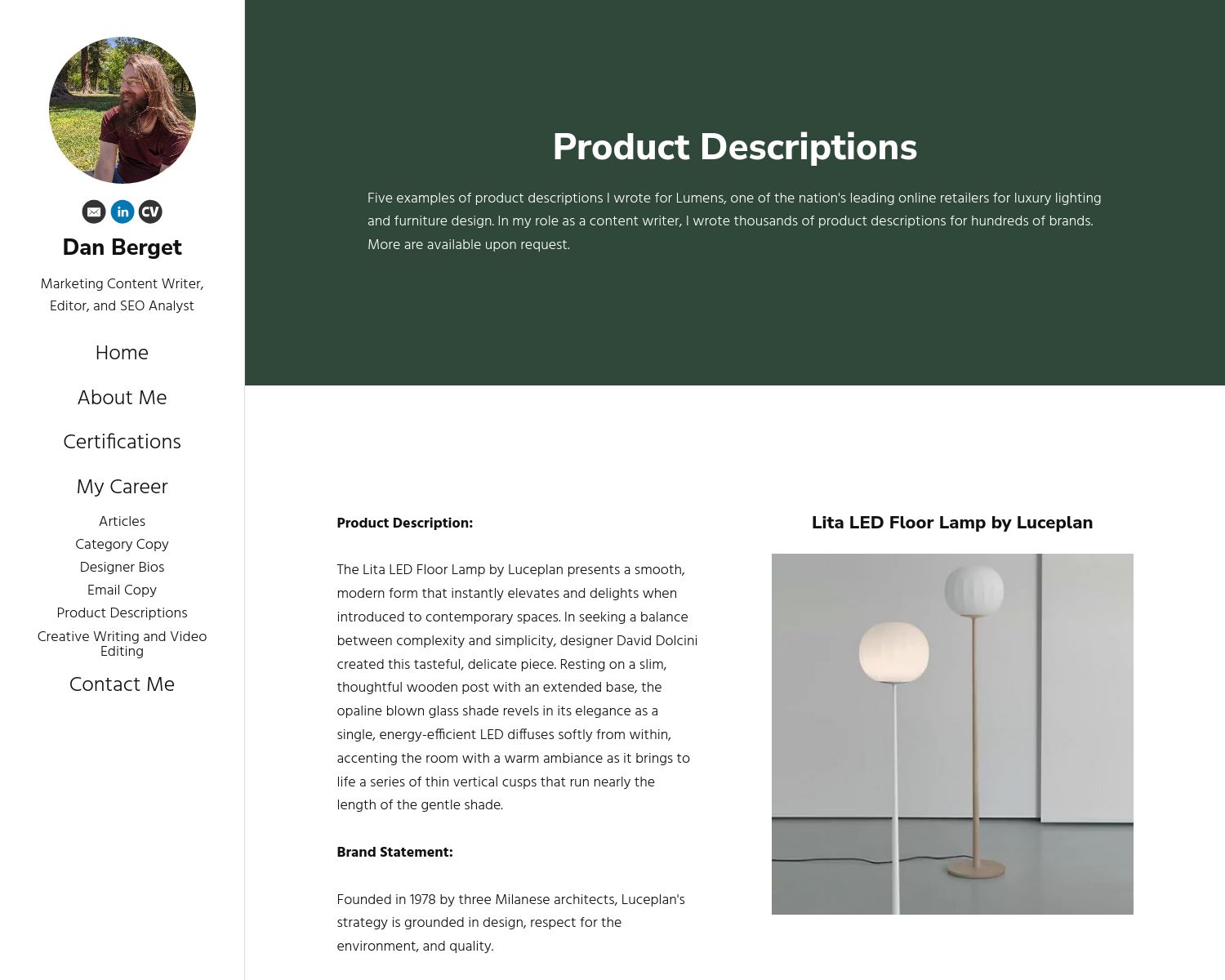The height and width of the screenshot is (980, 1225).
Task: Click the Product Descriptions page heading
Action: pyautogui.click(x=735, y=147)
